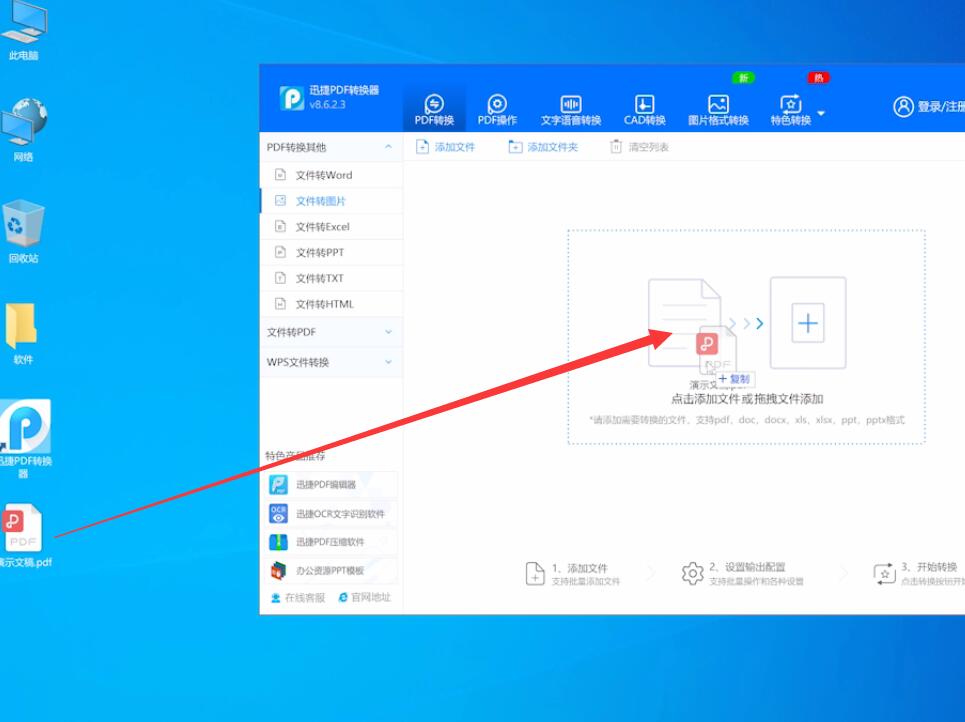Screen dimensions: 965x722
Task: Click the version v8.6.2.3 text
Action: 327,104
